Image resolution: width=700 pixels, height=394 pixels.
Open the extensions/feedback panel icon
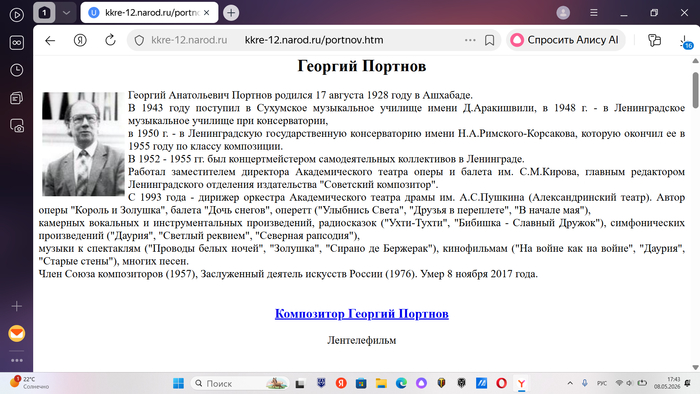coord(654,40)
